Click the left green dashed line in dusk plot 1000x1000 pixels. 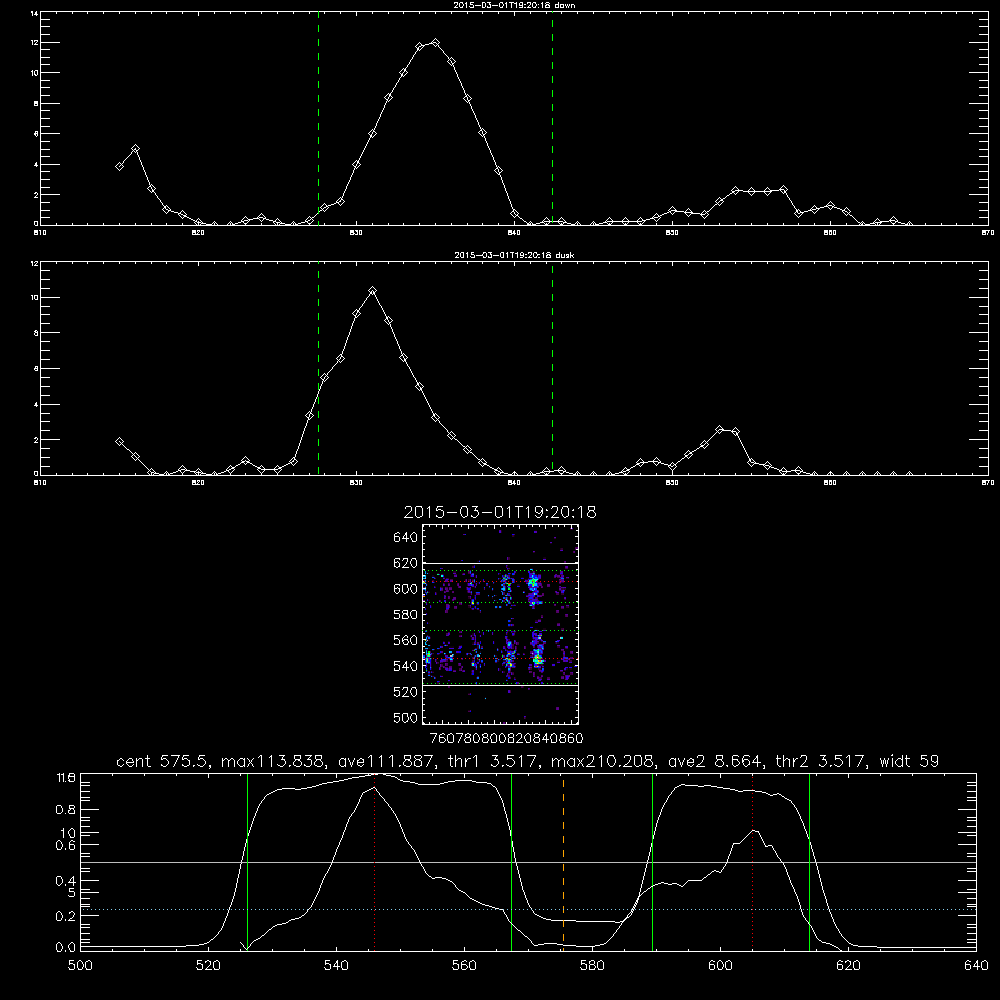(318, 368)
